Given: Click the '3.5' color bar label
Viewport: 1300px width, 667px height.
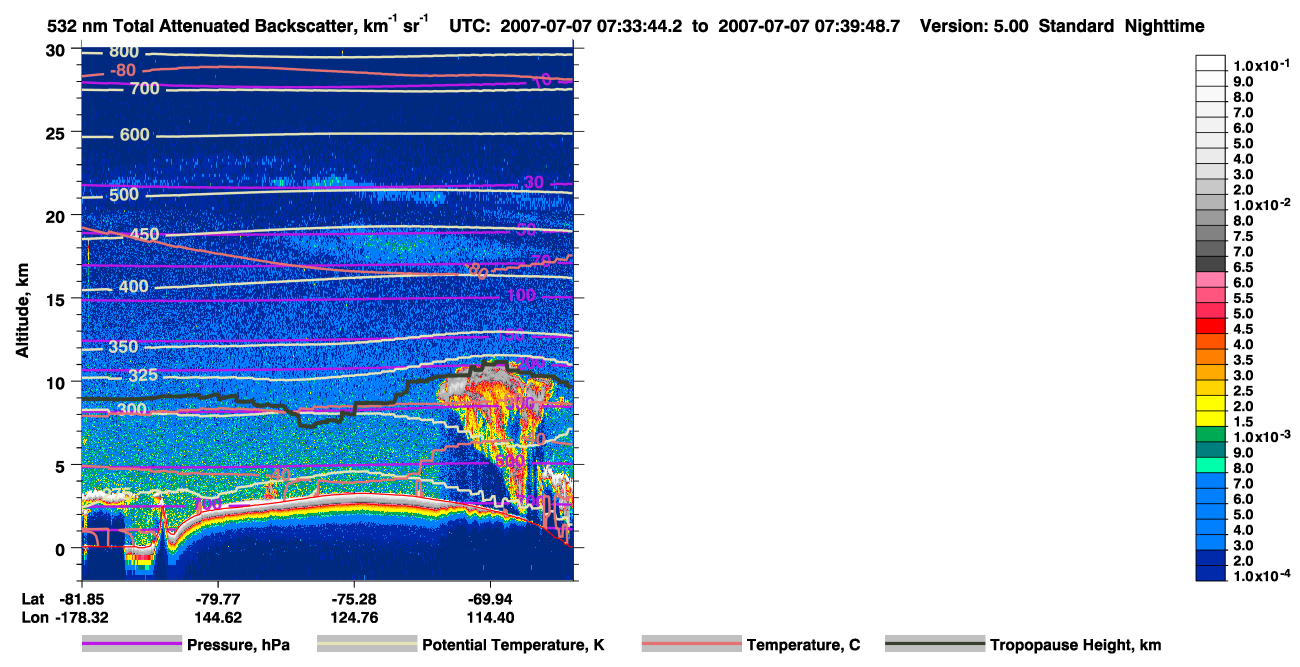Looking at the screenshot, I should coord(1244,360).
